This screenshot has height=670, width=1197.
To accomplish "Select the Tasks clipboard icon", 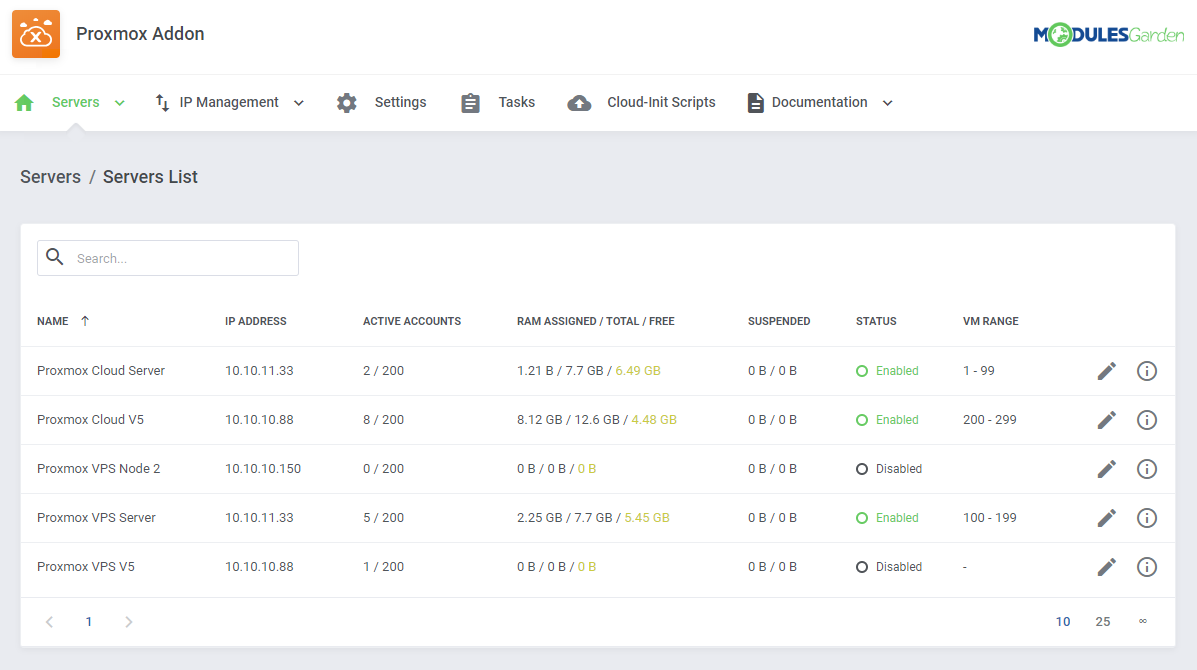I will [470, 101].
